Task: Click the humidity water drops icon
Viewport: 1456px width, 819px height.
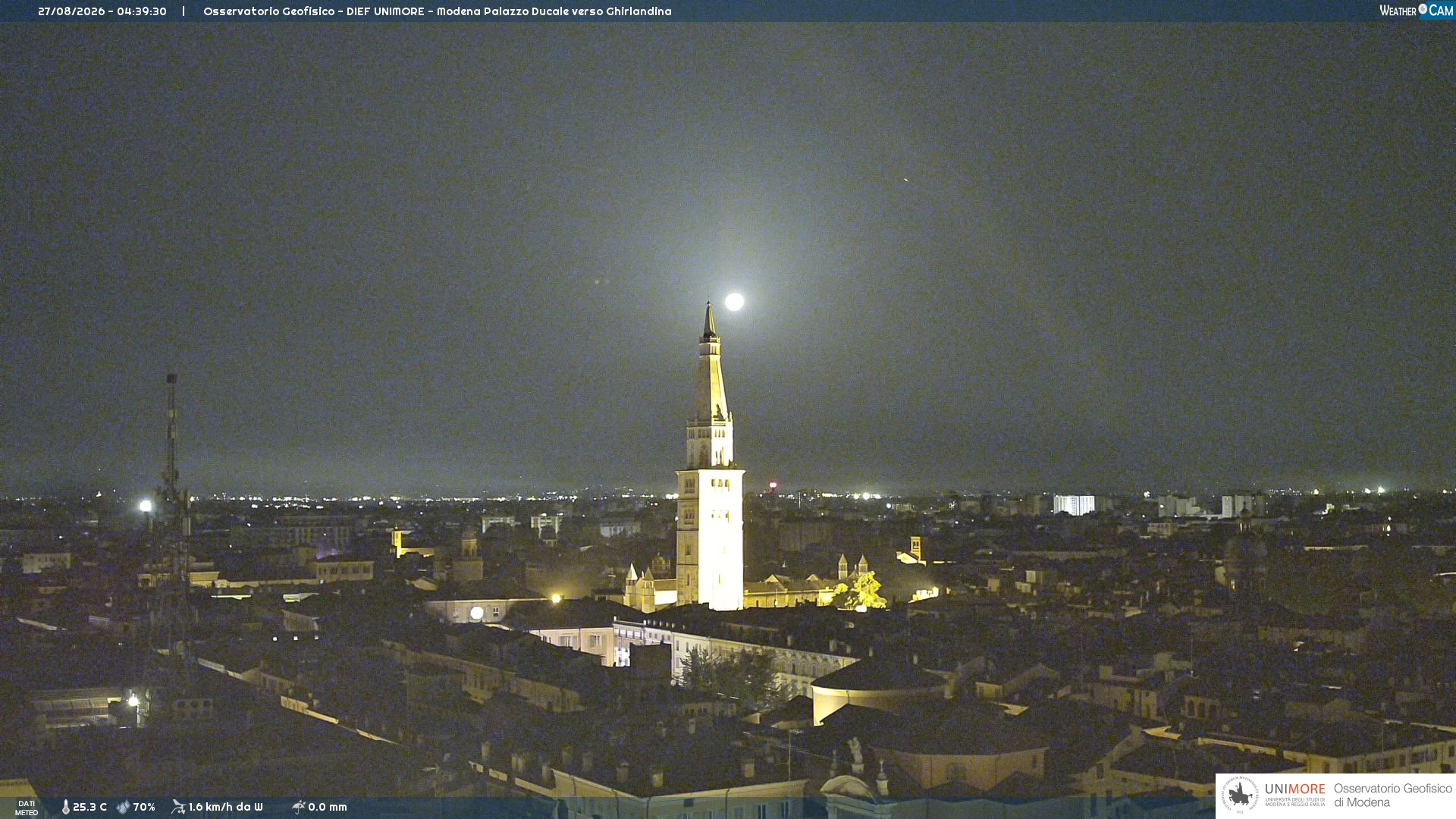Action: pyautogui.click(x=123, y=807)
